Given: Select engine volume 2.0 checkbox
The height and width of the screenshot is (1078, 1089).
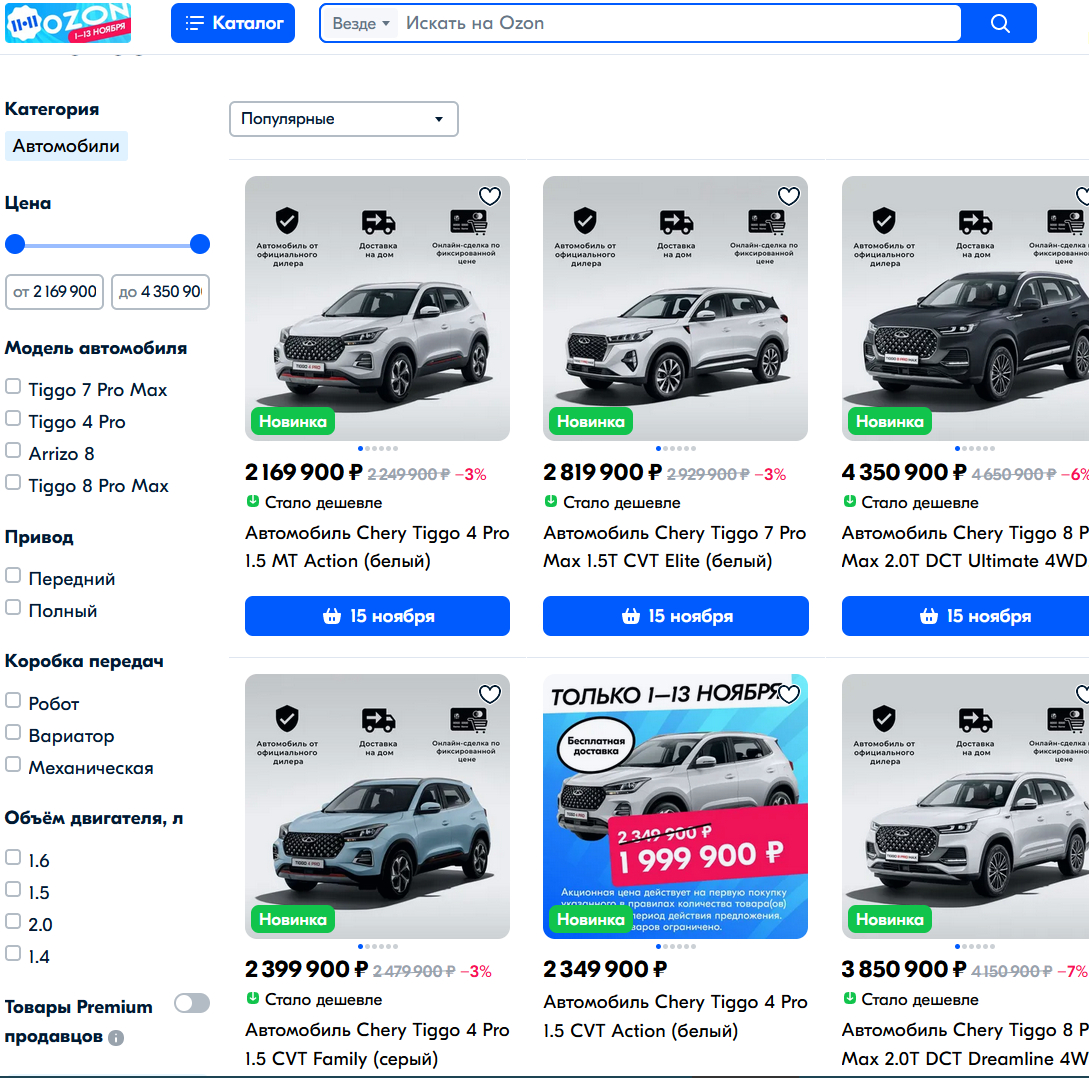Looking at the screenshot, I should point(13,922).
